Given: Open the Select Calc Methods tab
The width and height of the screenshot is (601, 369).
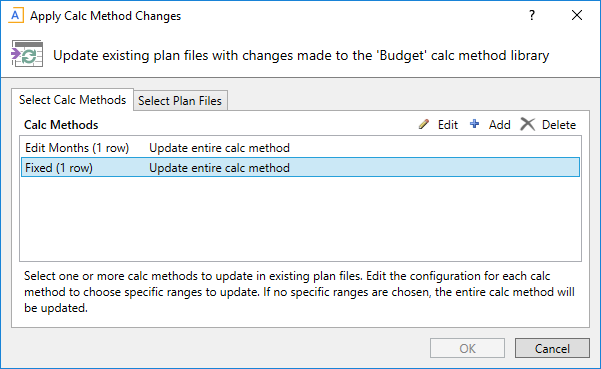Looking at the screenshot, I should (72, 100).
